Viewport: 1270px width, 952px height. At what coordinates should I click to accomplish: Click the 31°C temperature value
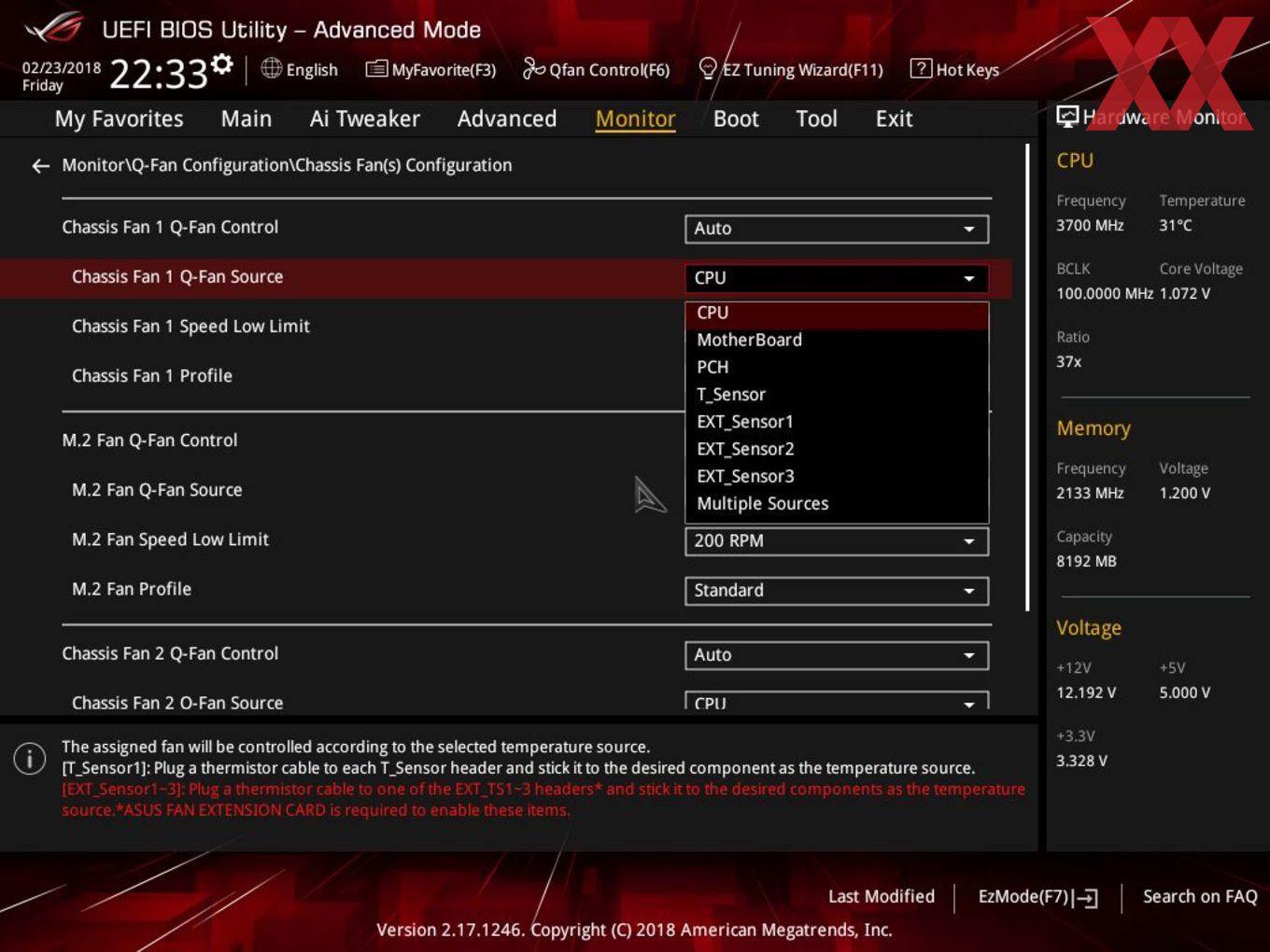pos(1176,225)
